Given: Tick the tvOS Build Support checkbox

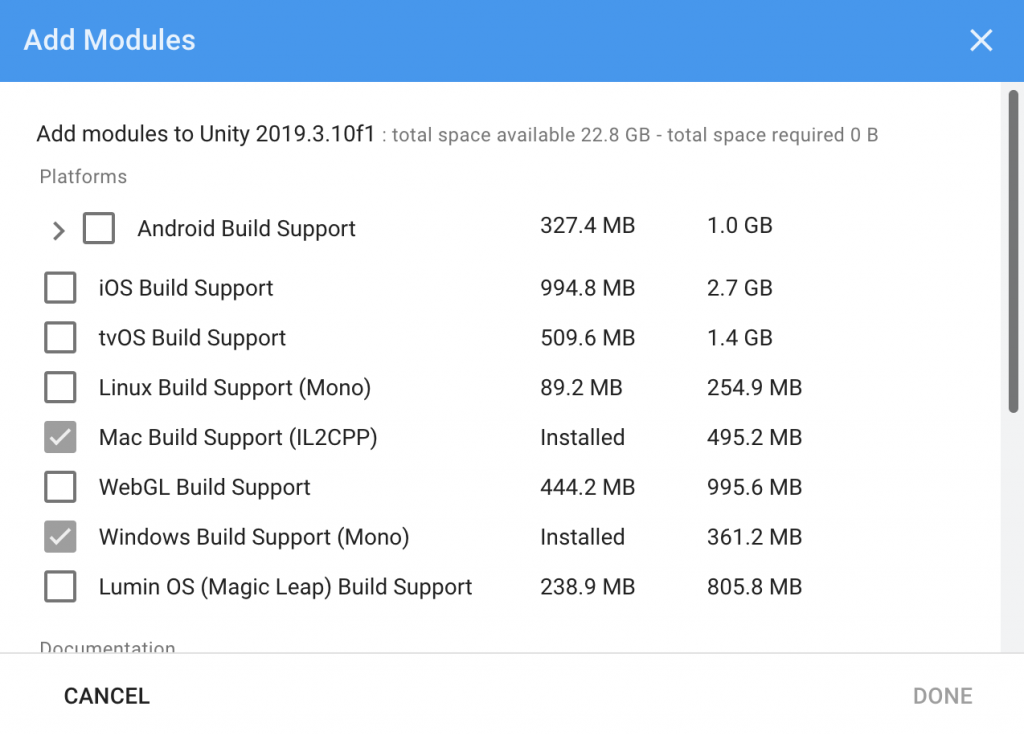Looking at the screenshot, I should point(60,338).
